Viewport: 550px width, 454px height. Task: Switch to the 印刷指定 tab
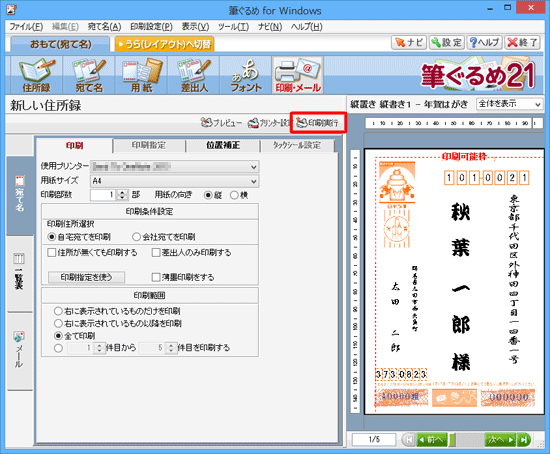click(149, 145)
